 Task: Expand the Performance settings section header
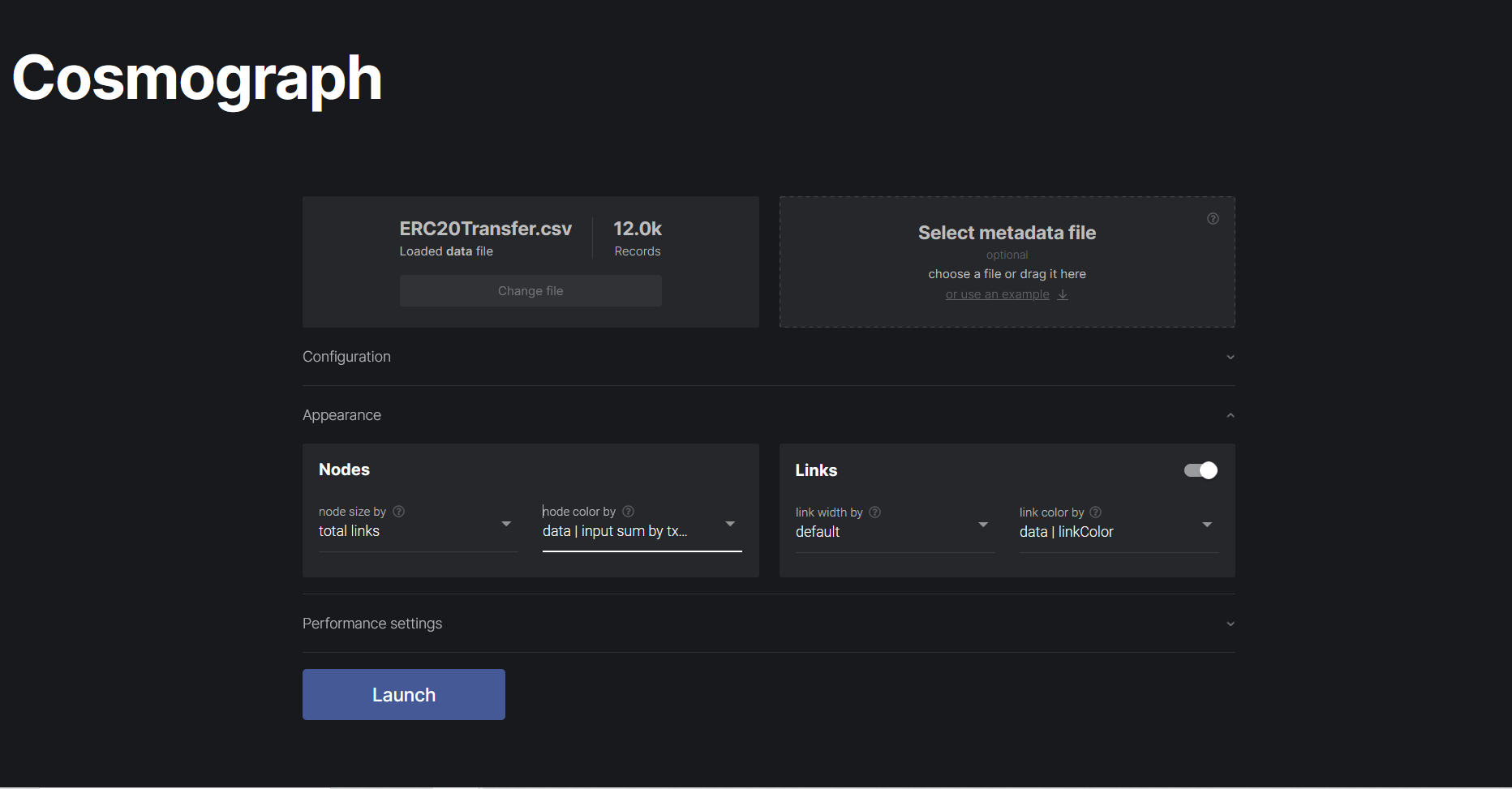[372, 624]
